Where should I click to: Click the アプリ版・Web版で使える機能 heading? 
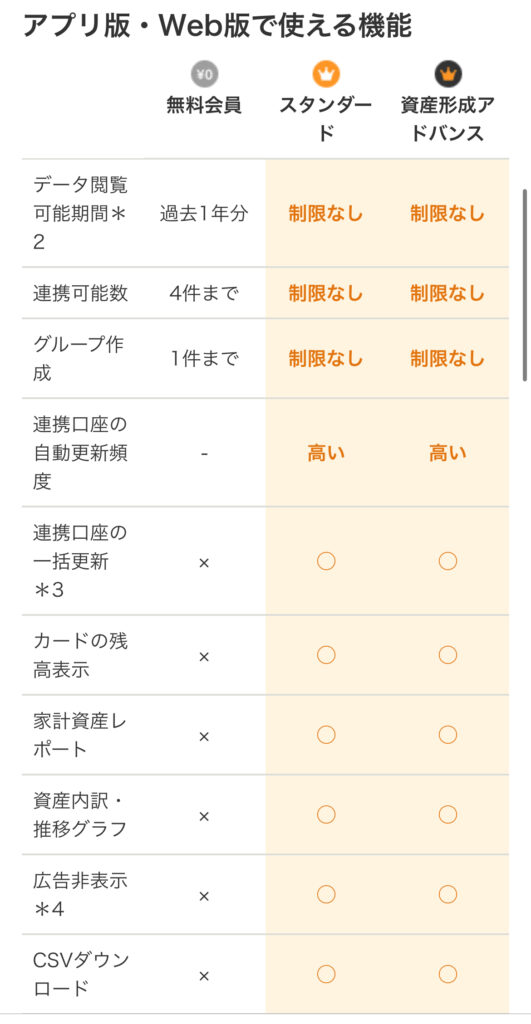(x=217, y=26)
